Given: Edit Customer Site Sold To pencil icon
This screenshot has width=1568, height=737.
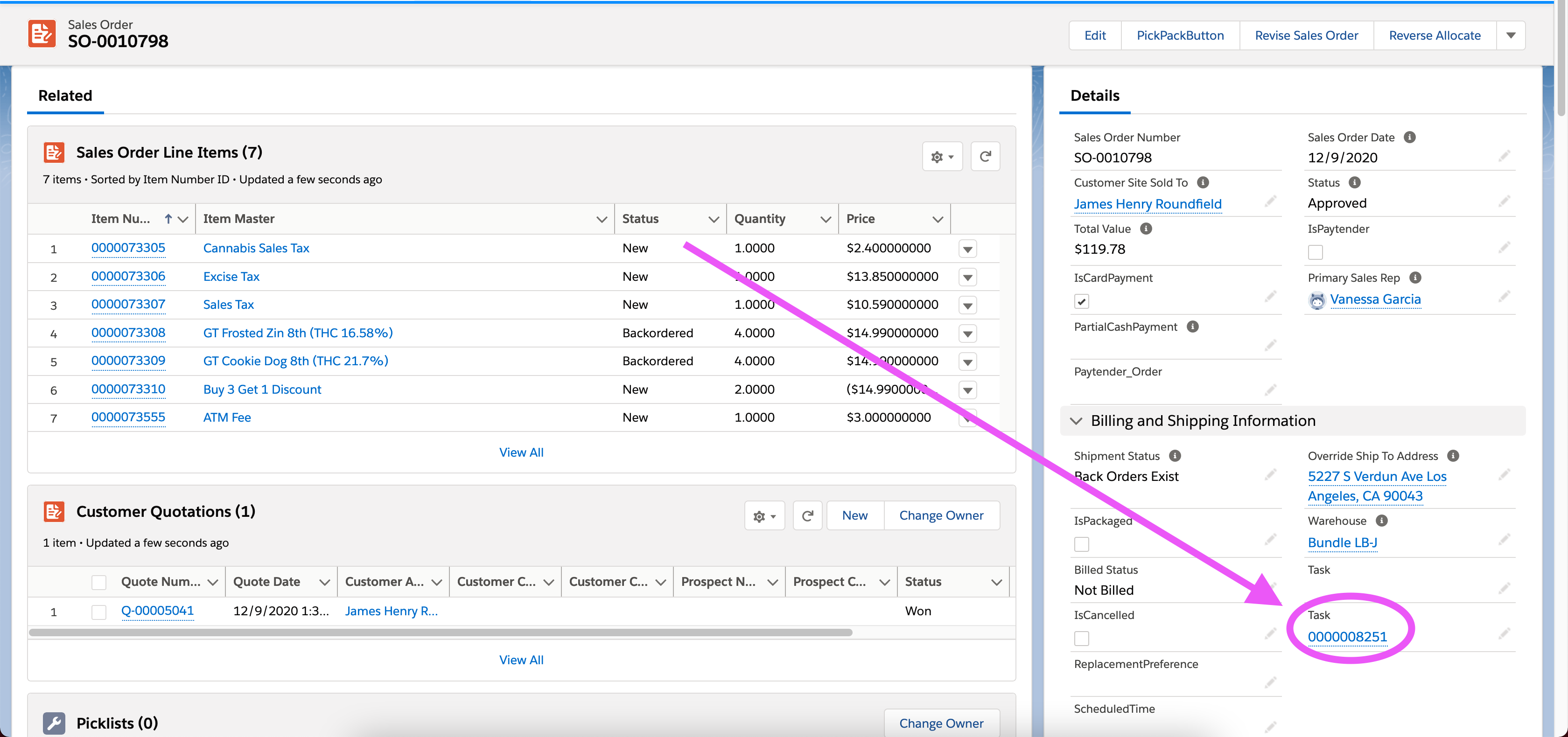Looking at the screenshot, I should point(1270,202).
